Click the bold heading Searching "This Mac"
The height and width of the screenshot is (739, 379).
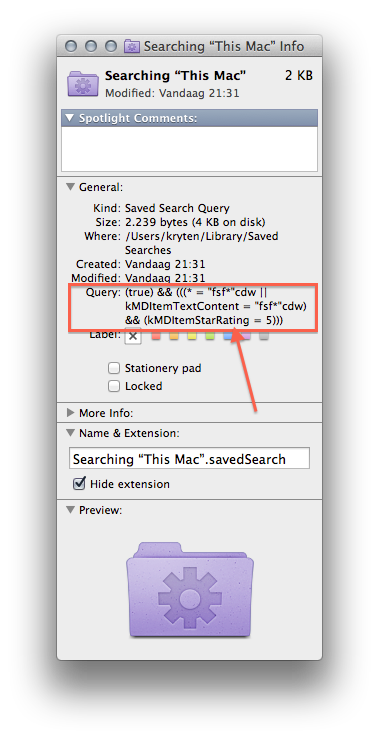point(175,75)
